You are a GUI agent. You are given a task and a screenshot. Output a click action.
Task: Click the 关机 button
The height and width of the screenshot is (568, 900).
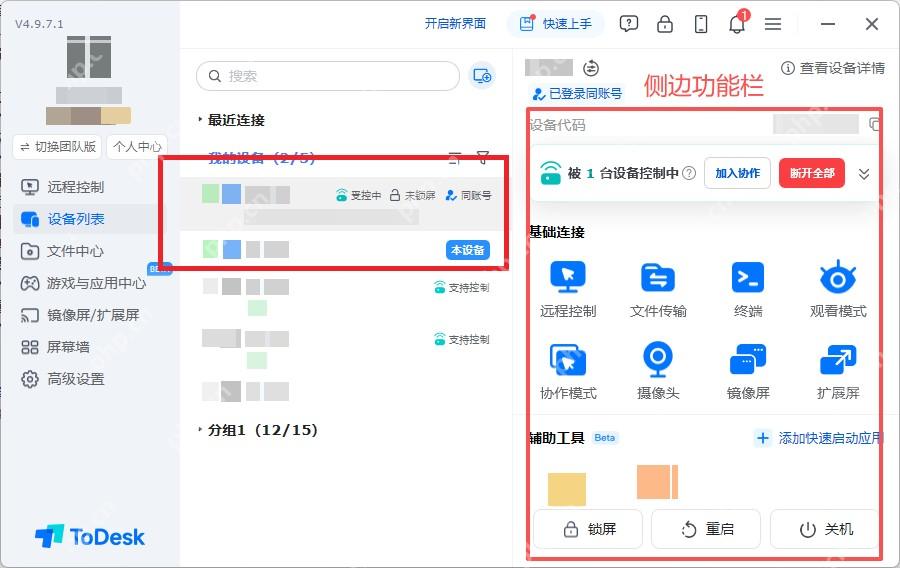click(x=825, y=529)
